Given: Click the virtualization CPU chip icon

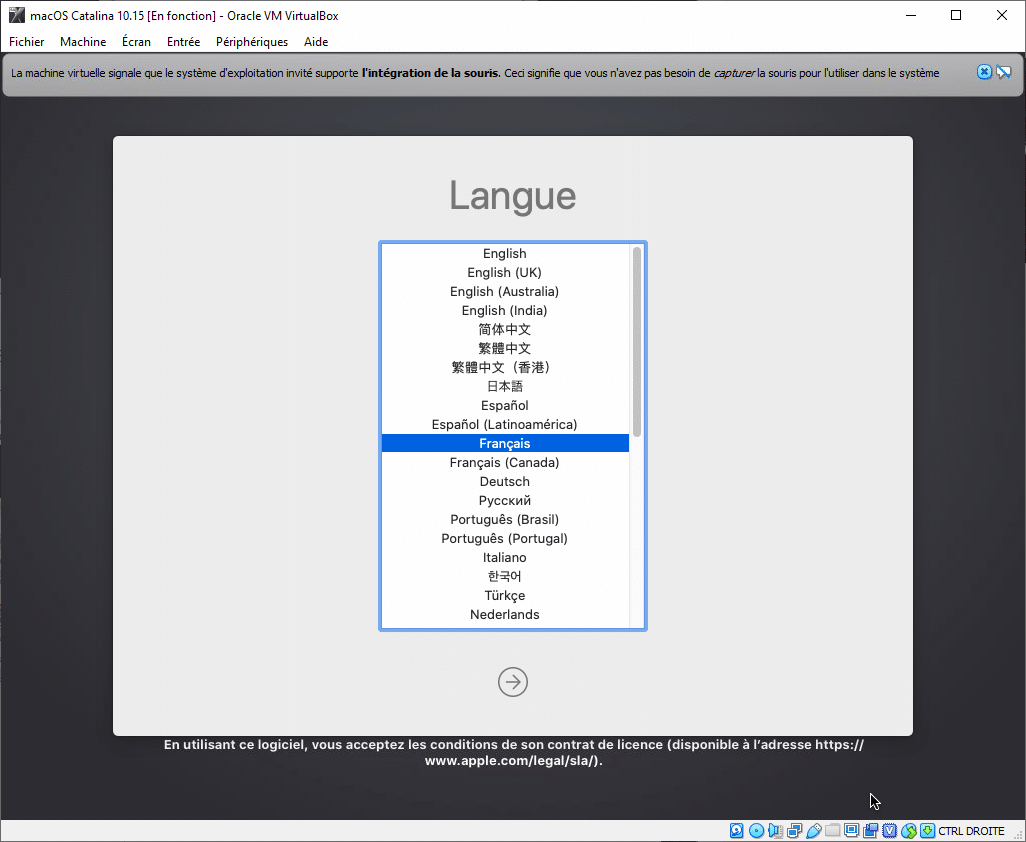Looking at the screenshot, I should coord(889,831).
